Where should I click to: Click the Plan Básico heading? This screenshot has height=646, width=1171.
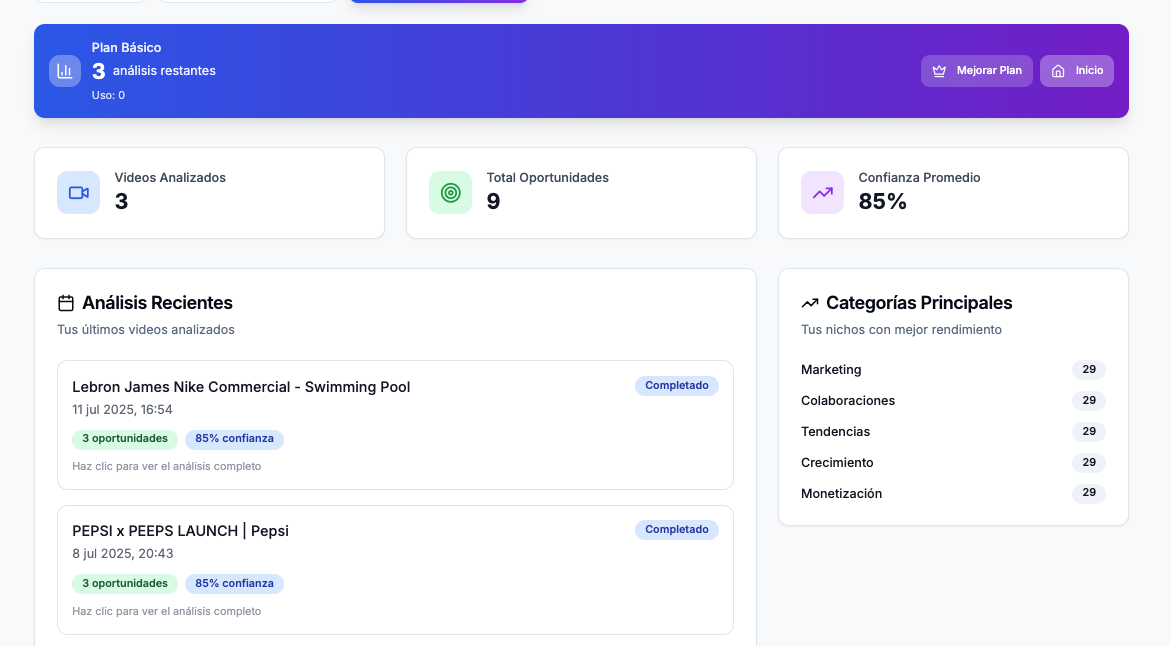pyautogui.click(x=126, y=48)
